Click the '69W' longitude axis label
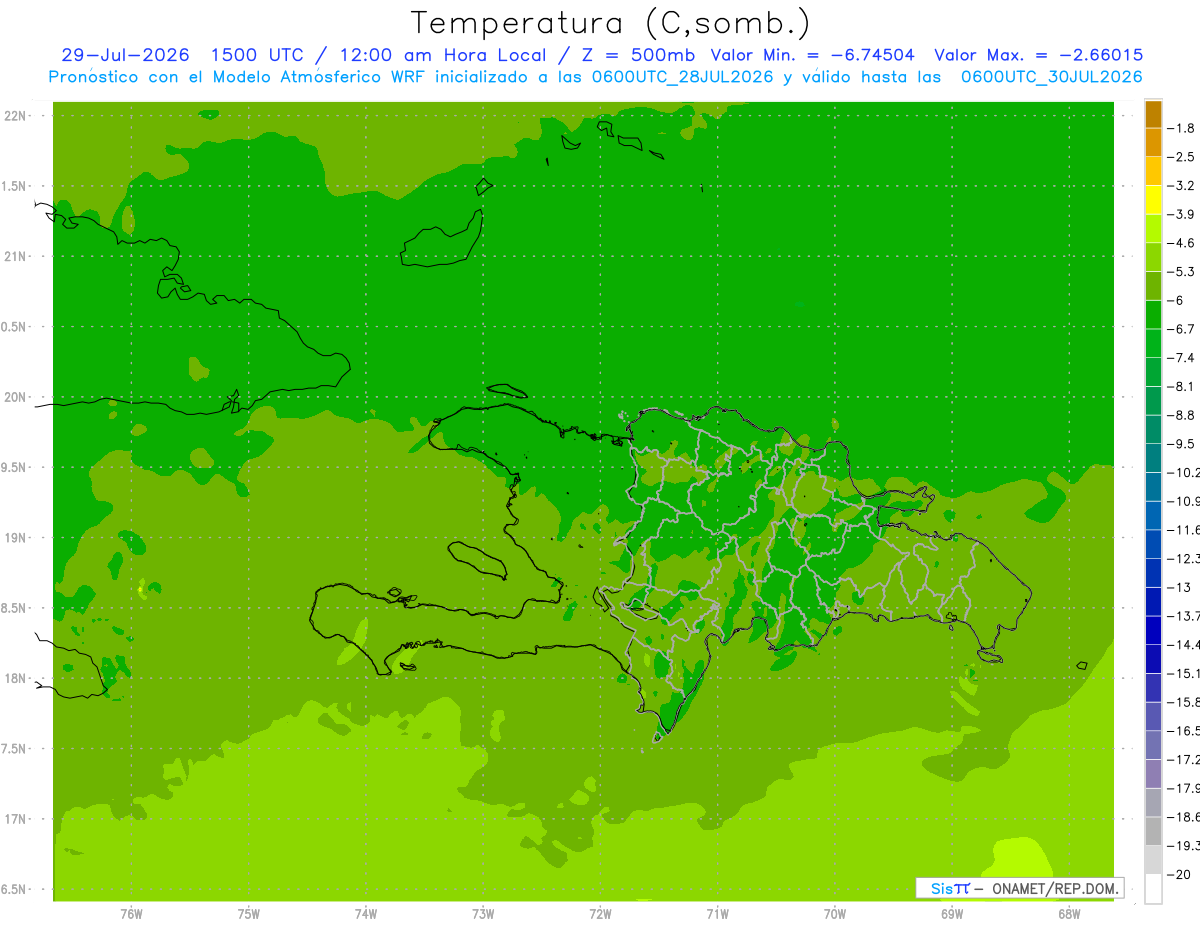 (951, 914)
